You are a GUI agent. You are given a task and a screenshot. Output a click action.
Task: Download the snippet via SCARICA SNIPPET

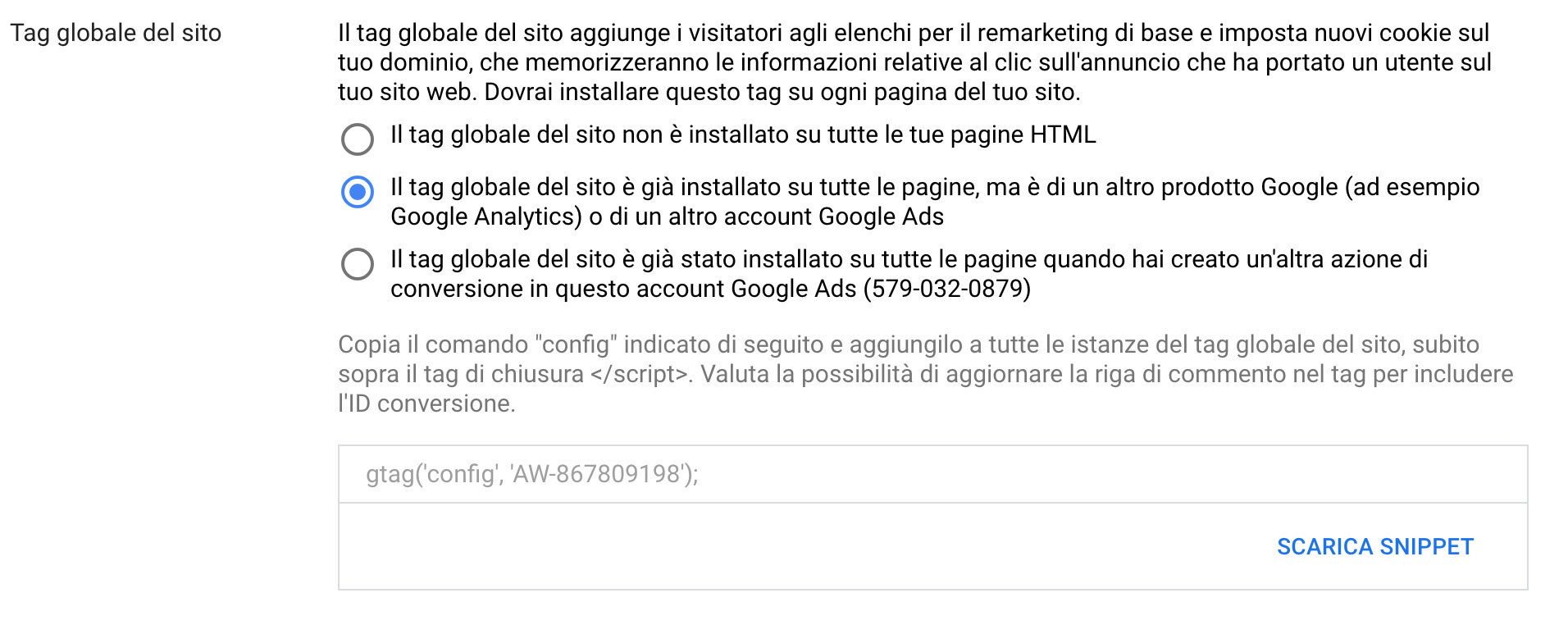(x=1375, y=547)
